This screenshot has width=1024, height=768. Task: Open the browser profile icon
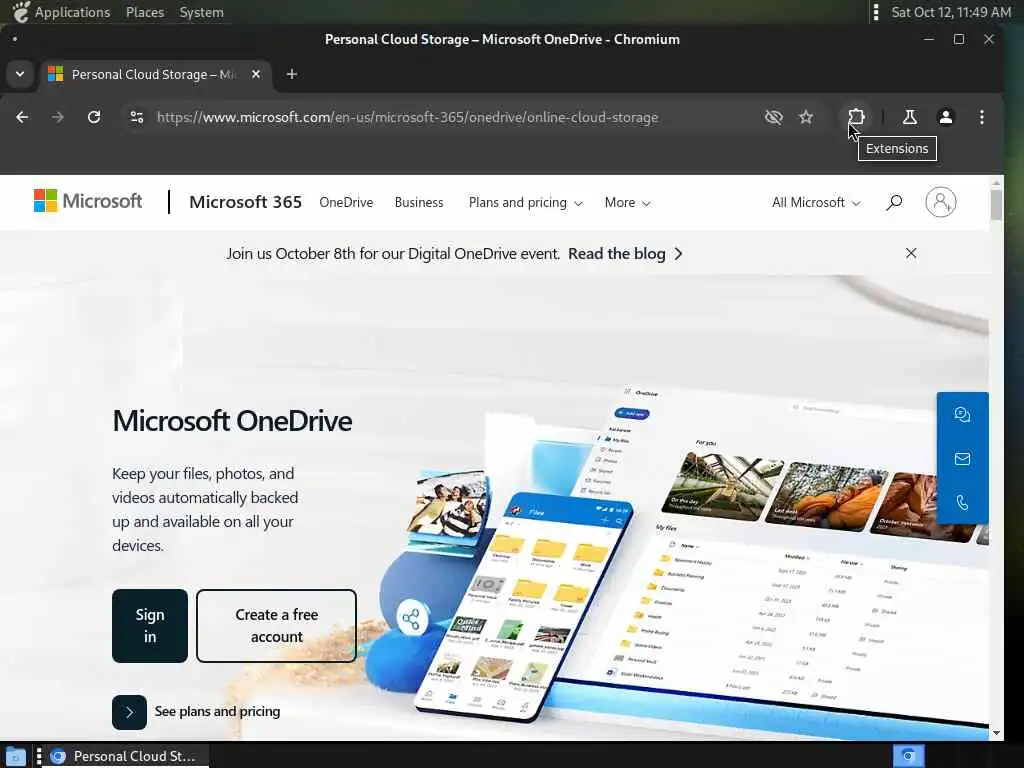coord(946,118)
